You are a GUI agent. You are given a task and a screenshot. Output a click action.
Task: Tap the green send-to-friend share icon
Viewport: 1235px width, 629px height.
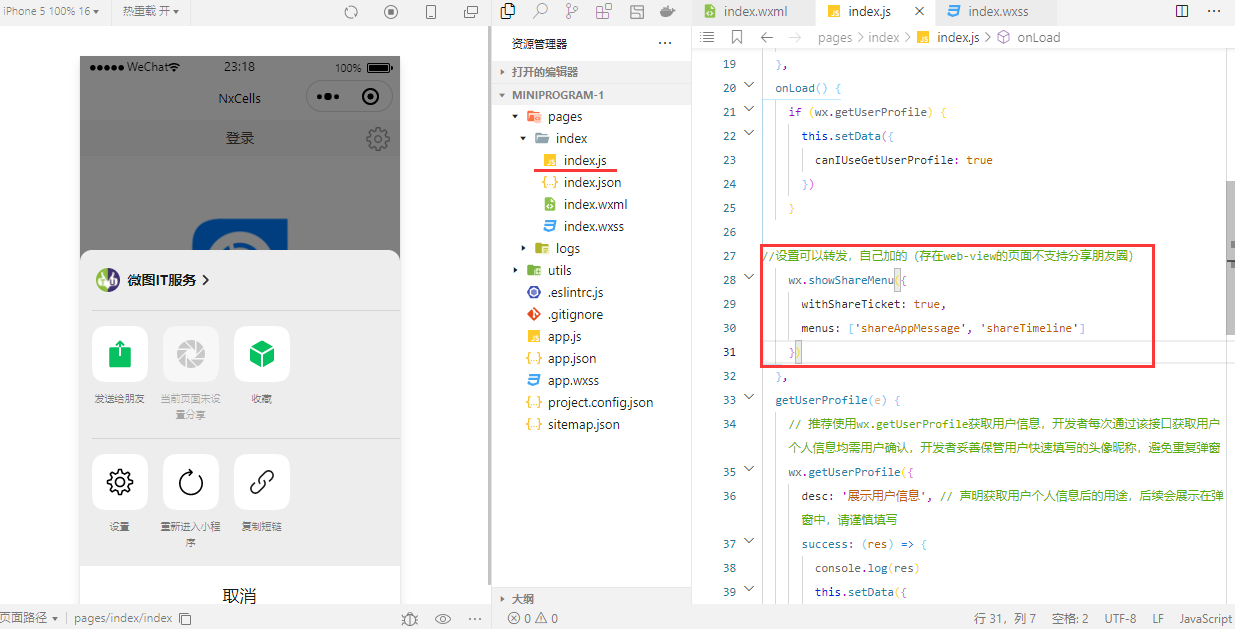point(120,354)
